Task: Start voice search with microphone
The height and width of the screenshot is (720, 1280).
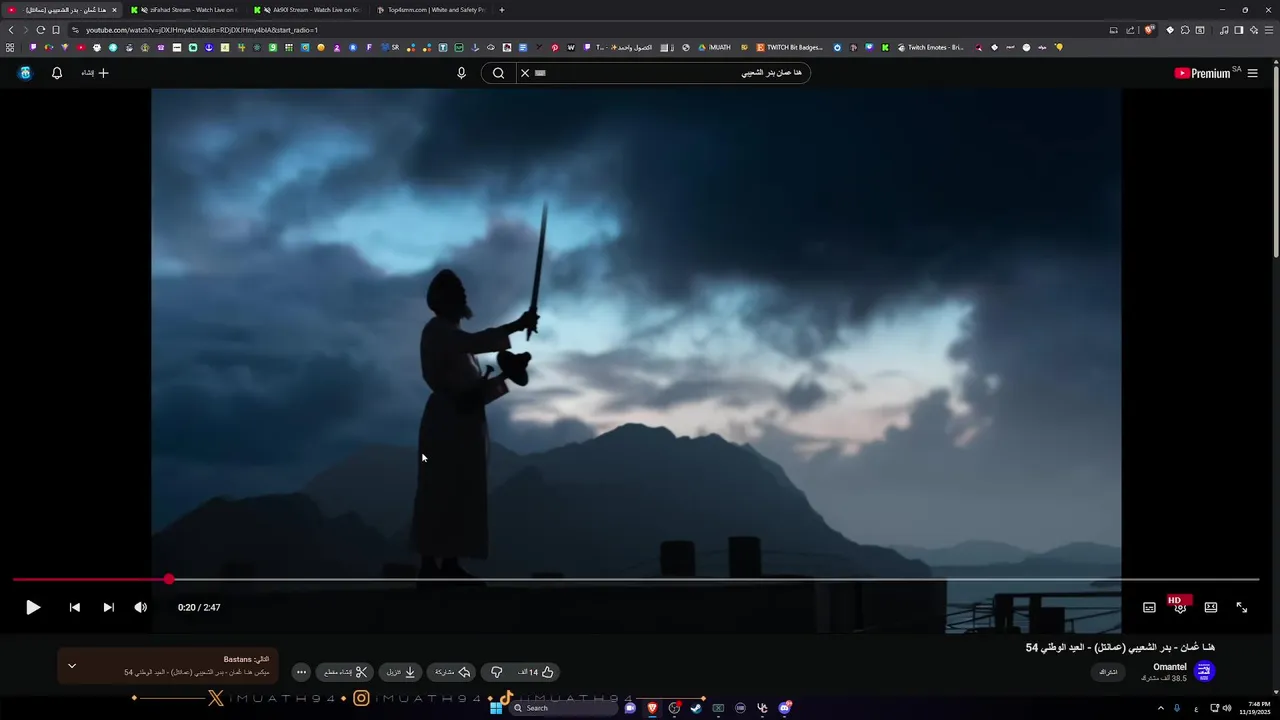Action: pyautogui.click(x=461, y=73)
